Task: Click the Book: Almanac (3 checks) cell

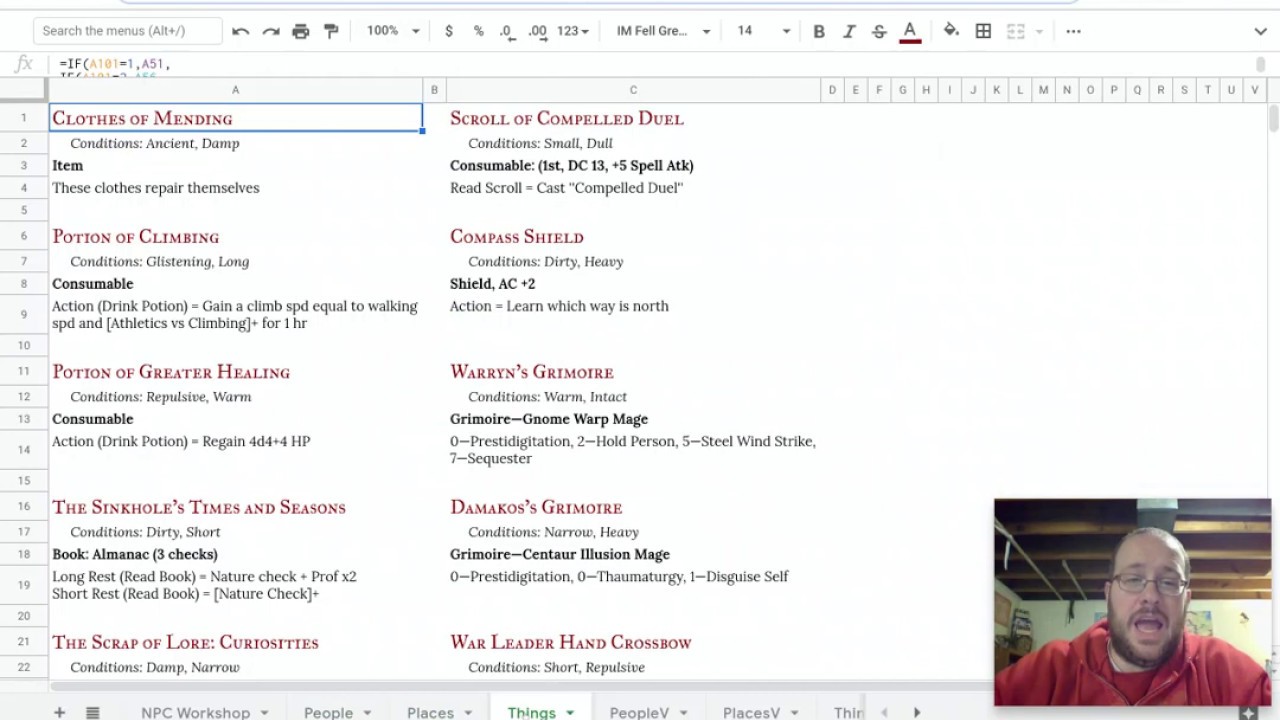Action: click(x=236, y=554)
